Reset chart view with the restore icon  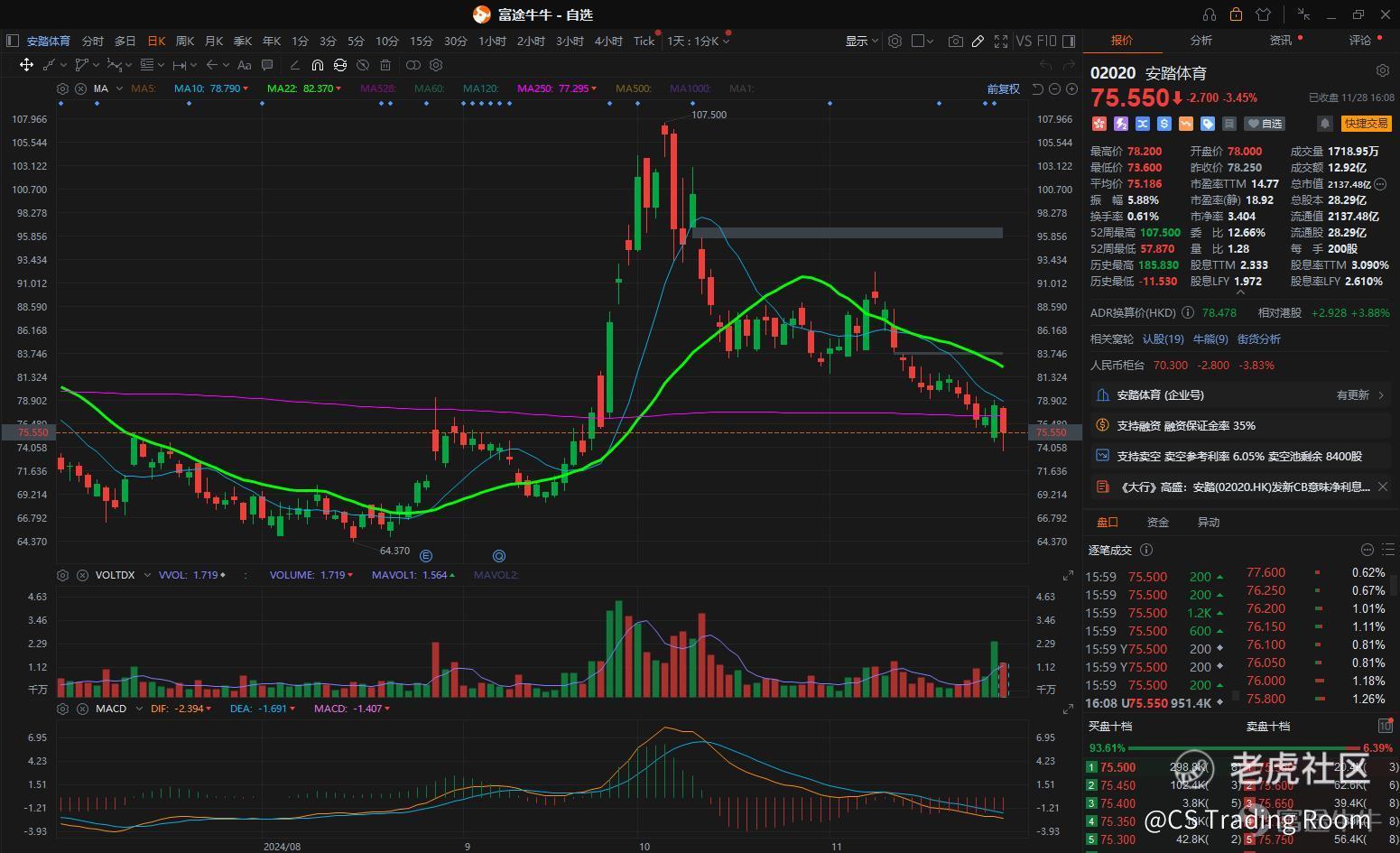pyautogui.click(x=1037, y=88)
